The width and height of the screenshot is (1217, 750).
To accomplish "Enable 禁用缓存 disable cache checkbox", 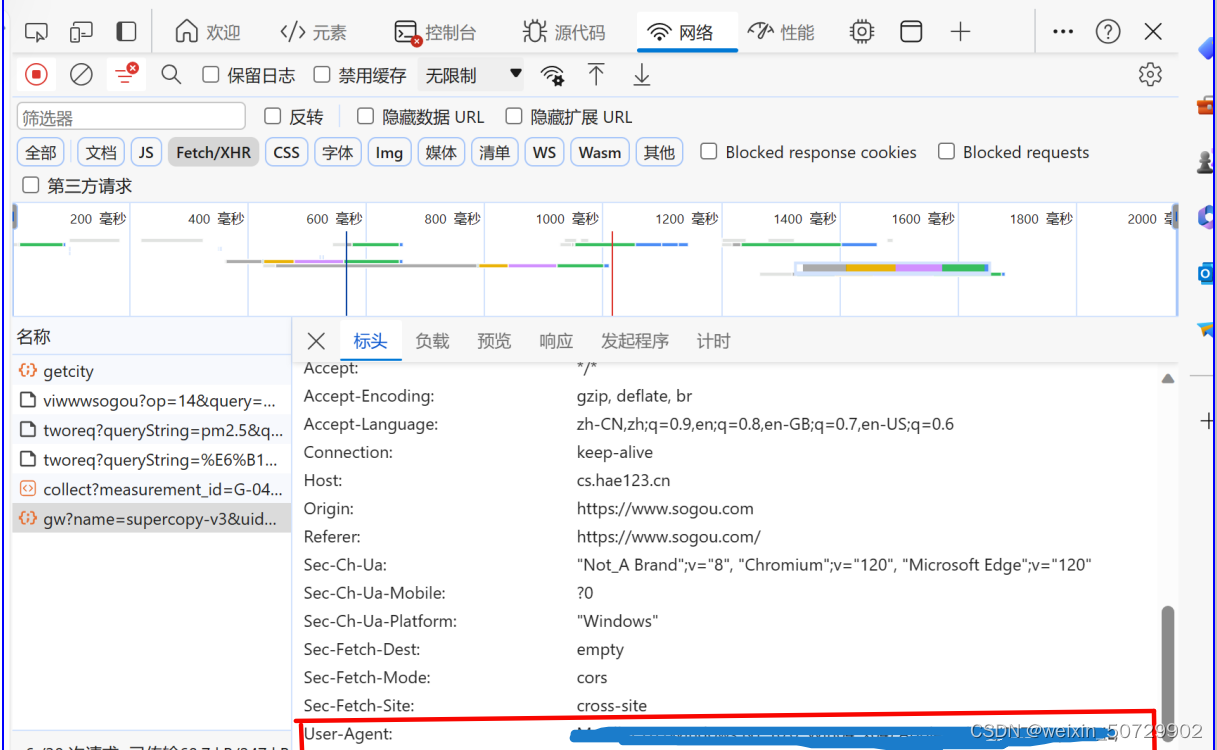I will coord(322,75).
